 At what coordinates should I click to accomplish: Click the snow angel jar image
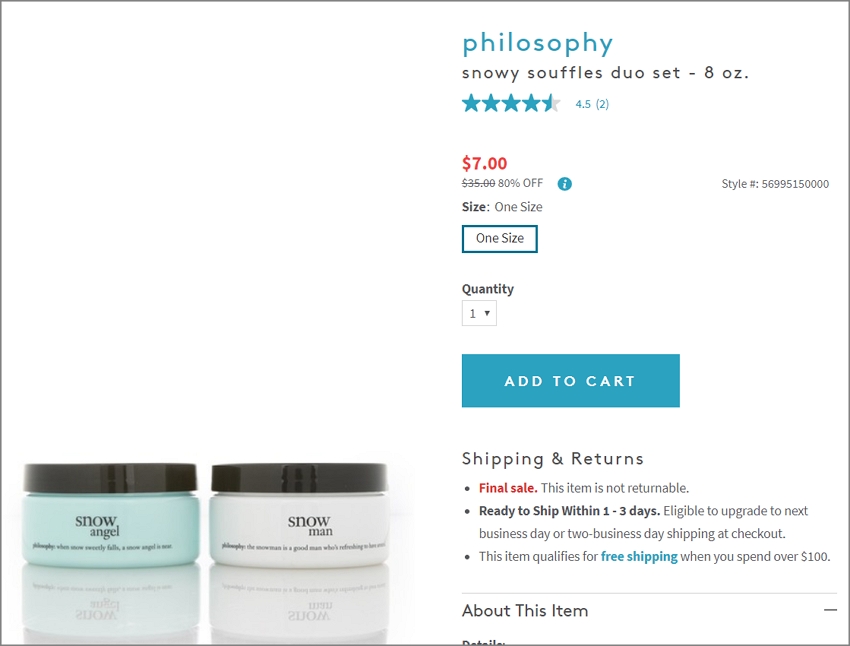(110, 515)
